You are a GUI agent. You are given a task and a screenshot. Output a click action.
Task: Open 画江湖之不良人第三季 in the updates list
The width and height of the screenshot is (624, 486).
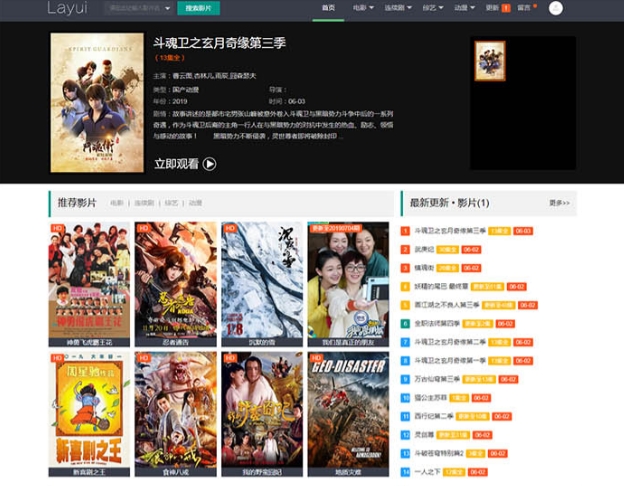click(x=447, y=305)
